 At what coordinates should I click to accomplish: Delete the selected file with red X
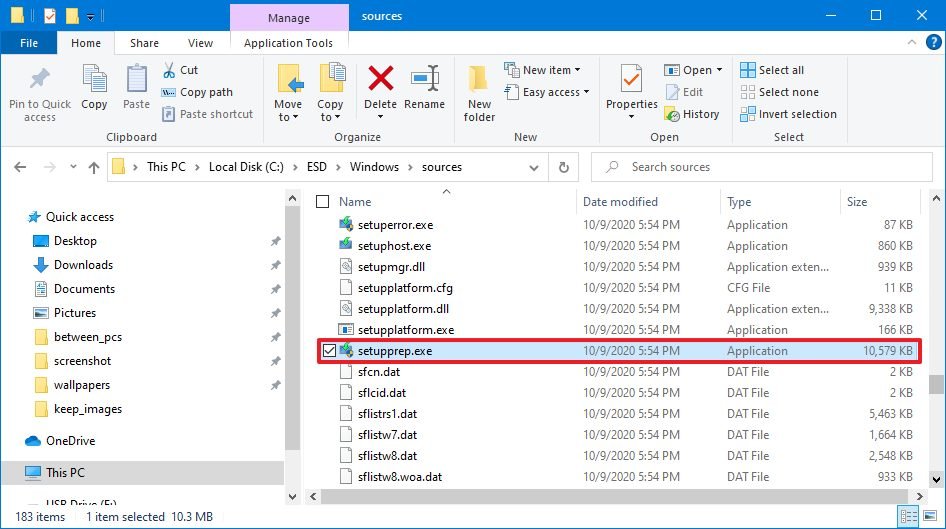[381, 78]
